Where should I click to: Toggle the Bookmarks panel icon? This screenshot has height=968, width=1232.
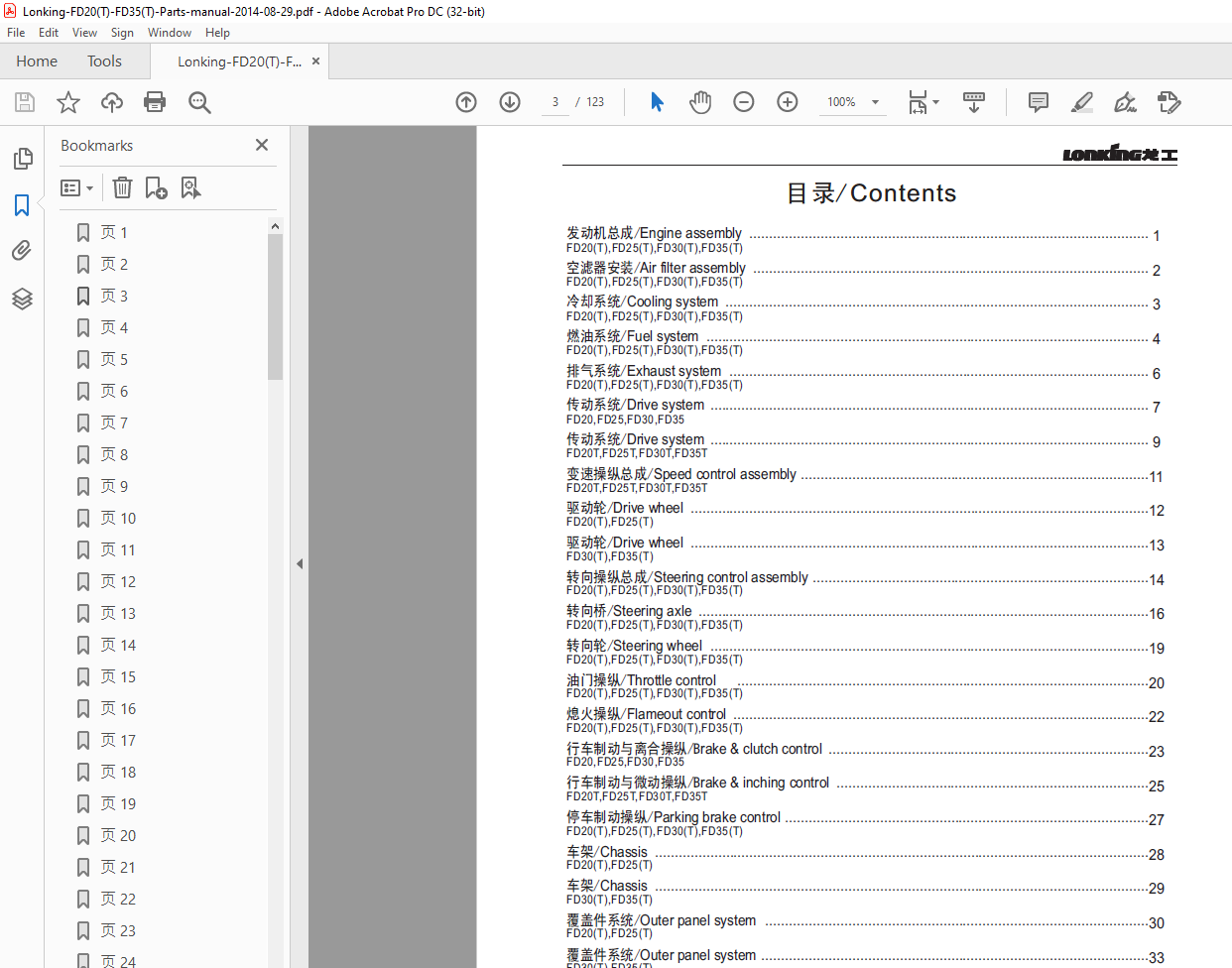[22, 205]
